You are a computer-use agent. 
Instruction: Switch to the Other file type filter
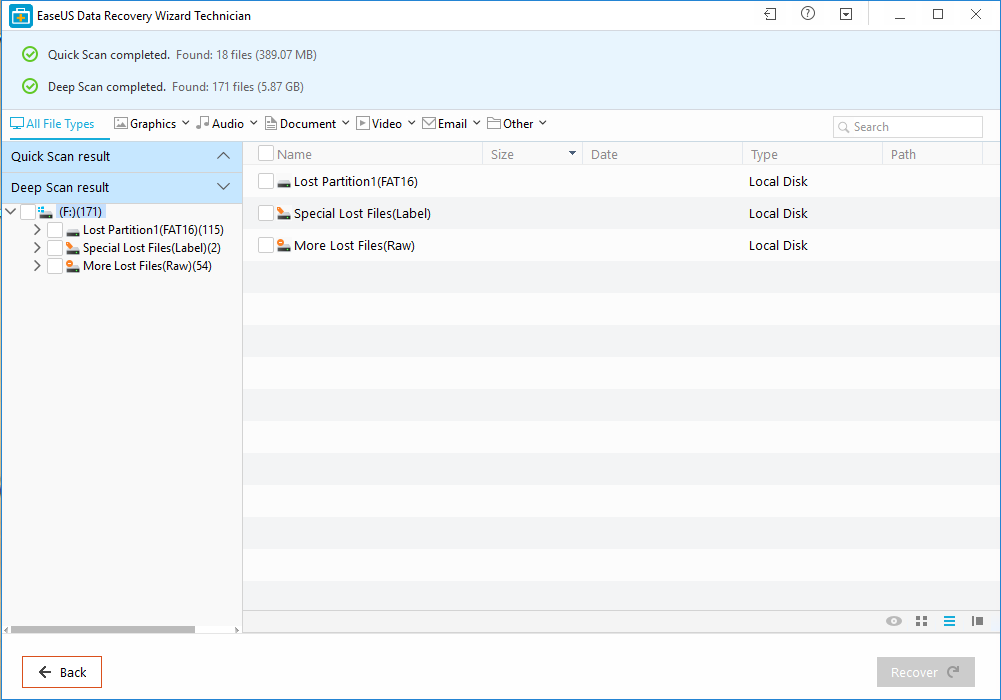coord(516,123)
